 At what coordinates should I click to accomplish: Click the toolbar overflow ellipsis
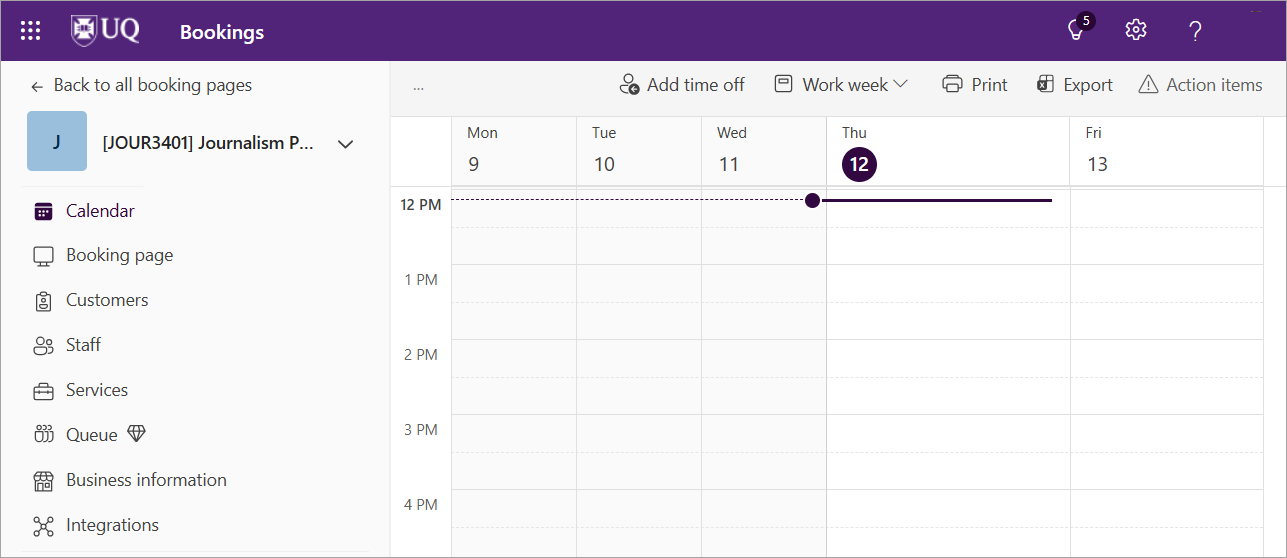(x=418, y=86)
